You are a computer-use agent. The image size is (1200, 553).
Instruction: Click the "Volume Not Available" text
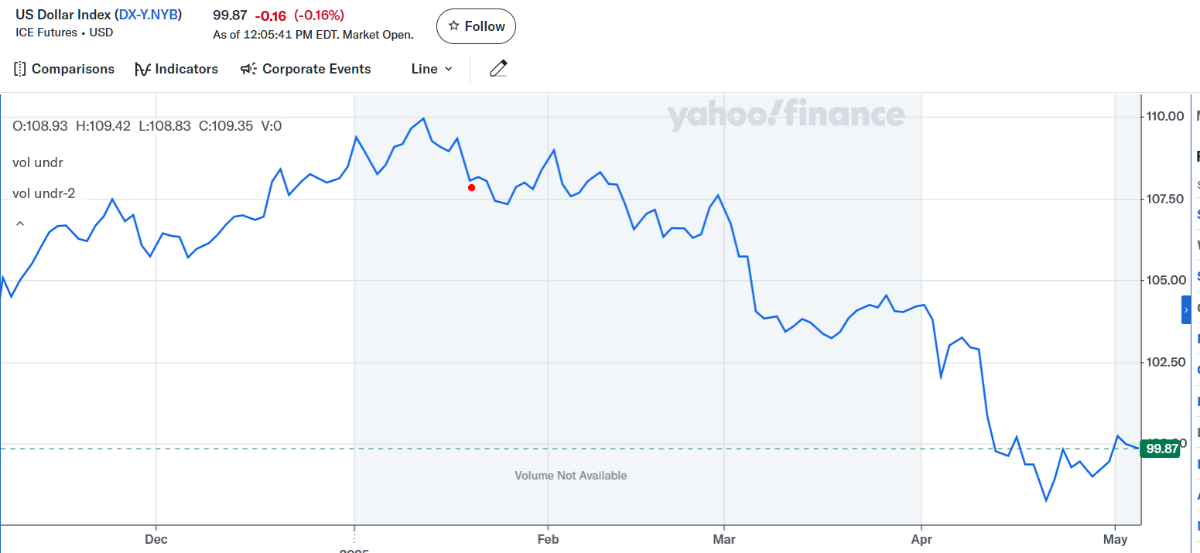click(x=570, y=476)
